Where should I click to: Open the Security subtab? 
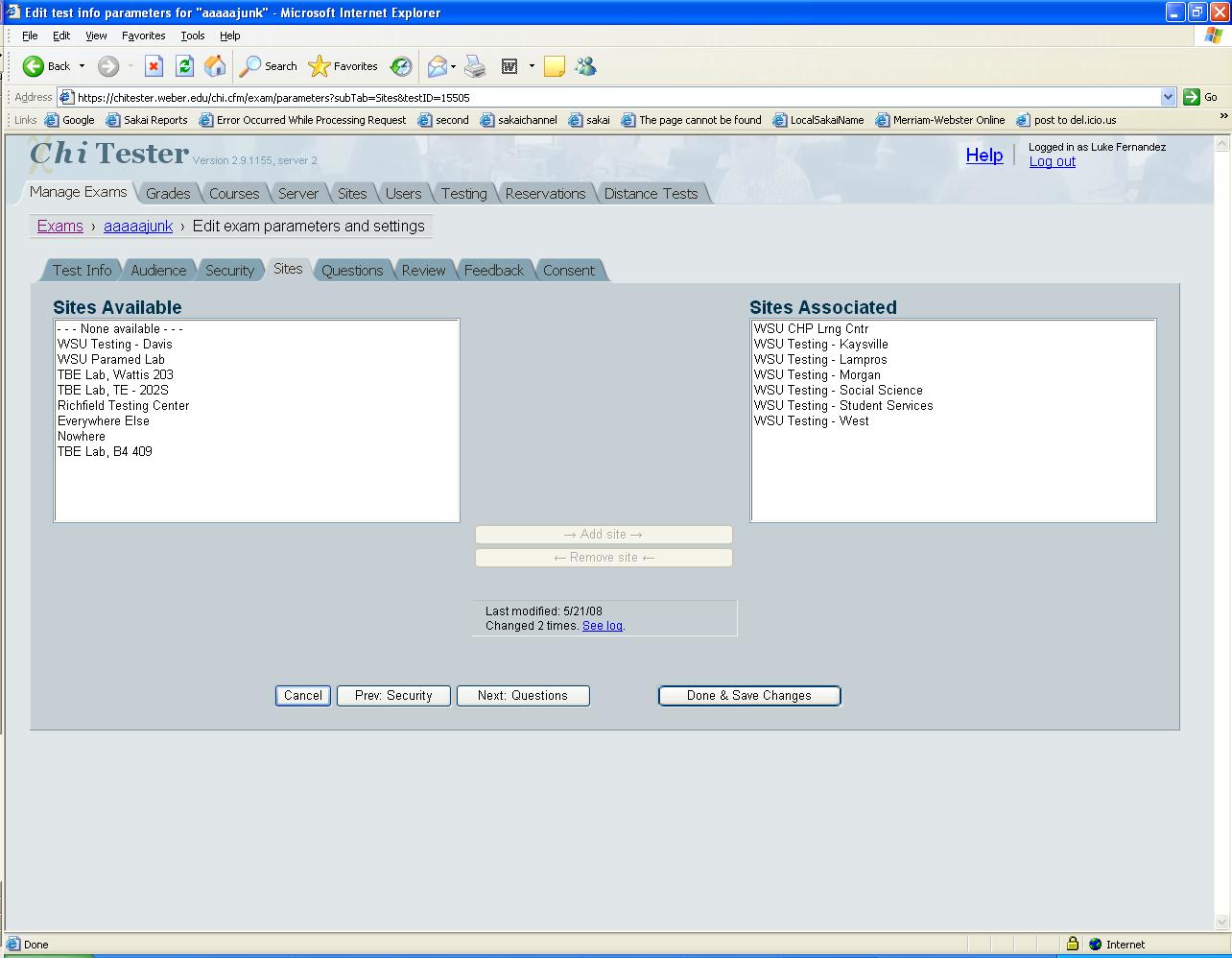point(229,270)
